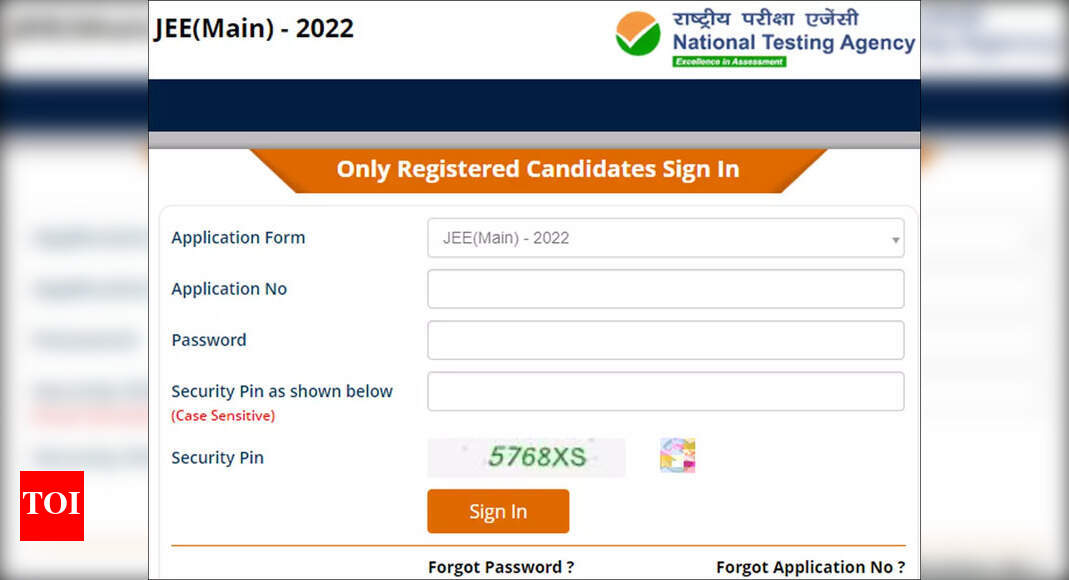The width and height of the screenshot is (1069, 580).
Task: Click the Security Pin entry field
Action: coord(665,391)
